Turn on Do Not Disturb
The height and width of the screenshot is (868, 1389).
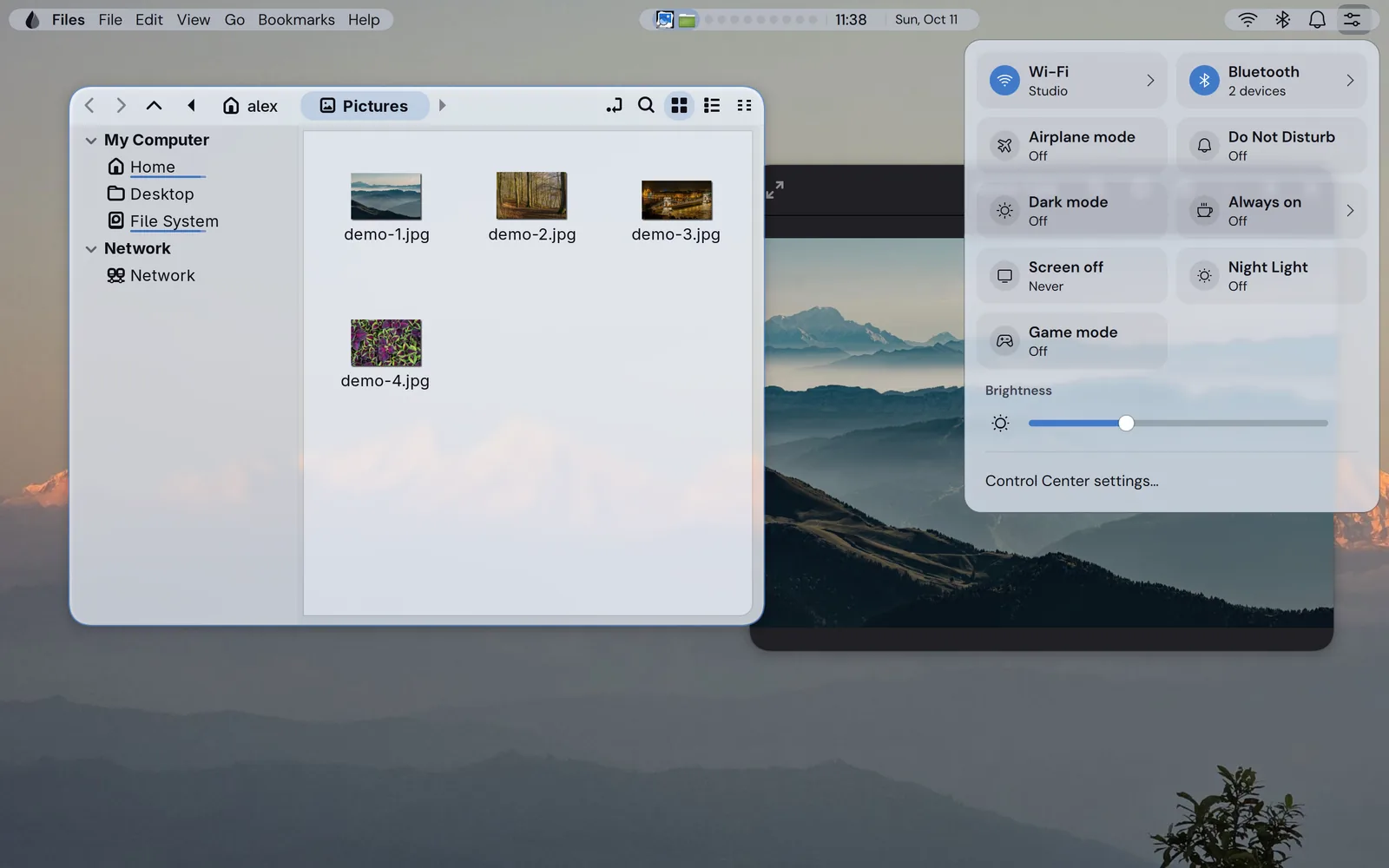(1271, 146)
